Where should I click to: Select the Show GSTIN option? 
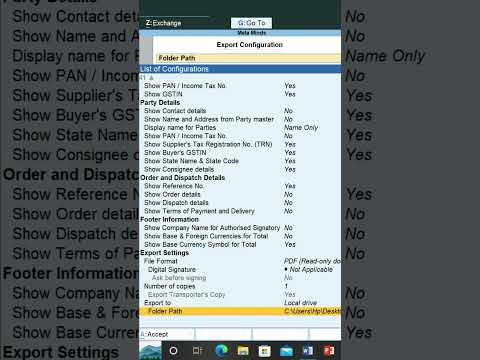tap(163, 94)
